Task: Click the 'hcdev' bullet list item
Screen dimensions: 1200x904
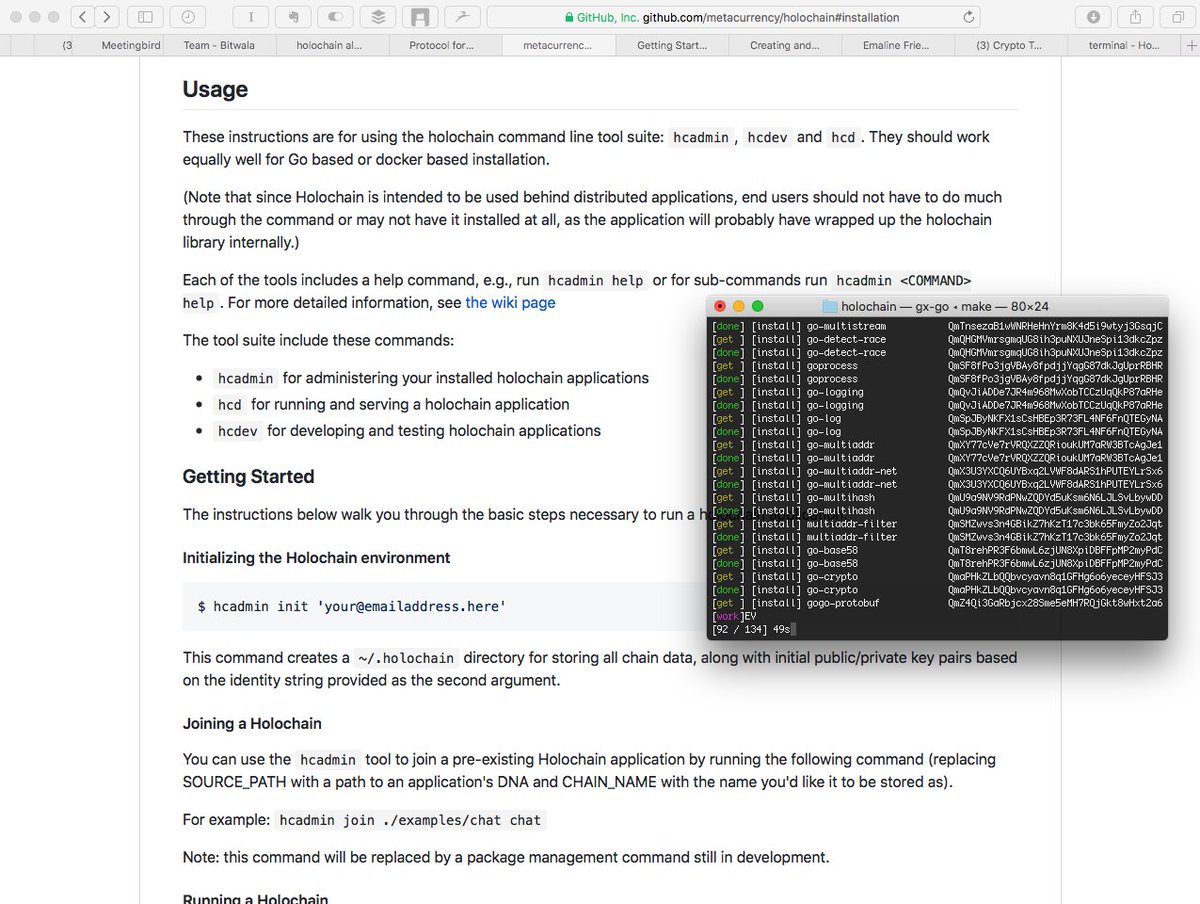Action: click(408, 431)
